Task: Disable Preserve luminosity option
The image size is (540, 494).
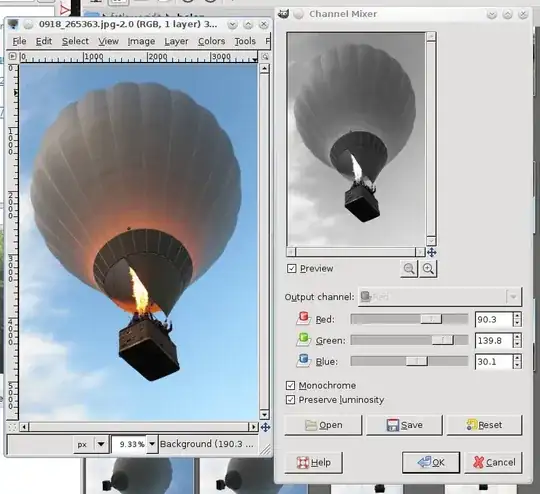Action: [290, 400]
